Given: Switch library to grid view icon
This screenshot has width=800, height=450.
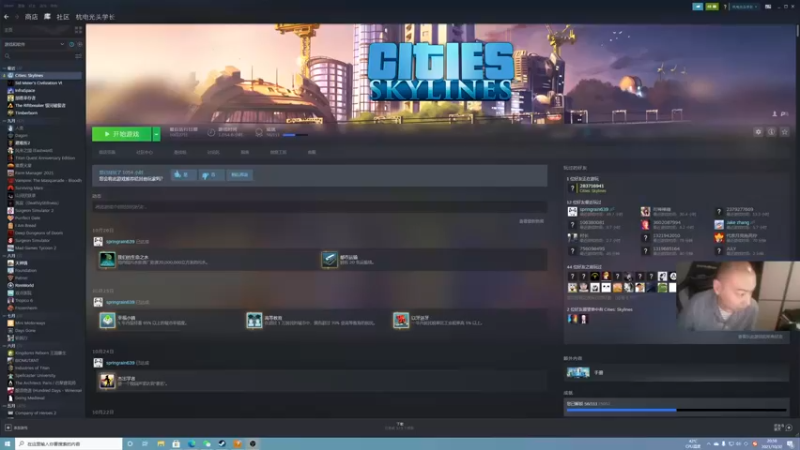Looking at the screenshot, I should point(78,30).
